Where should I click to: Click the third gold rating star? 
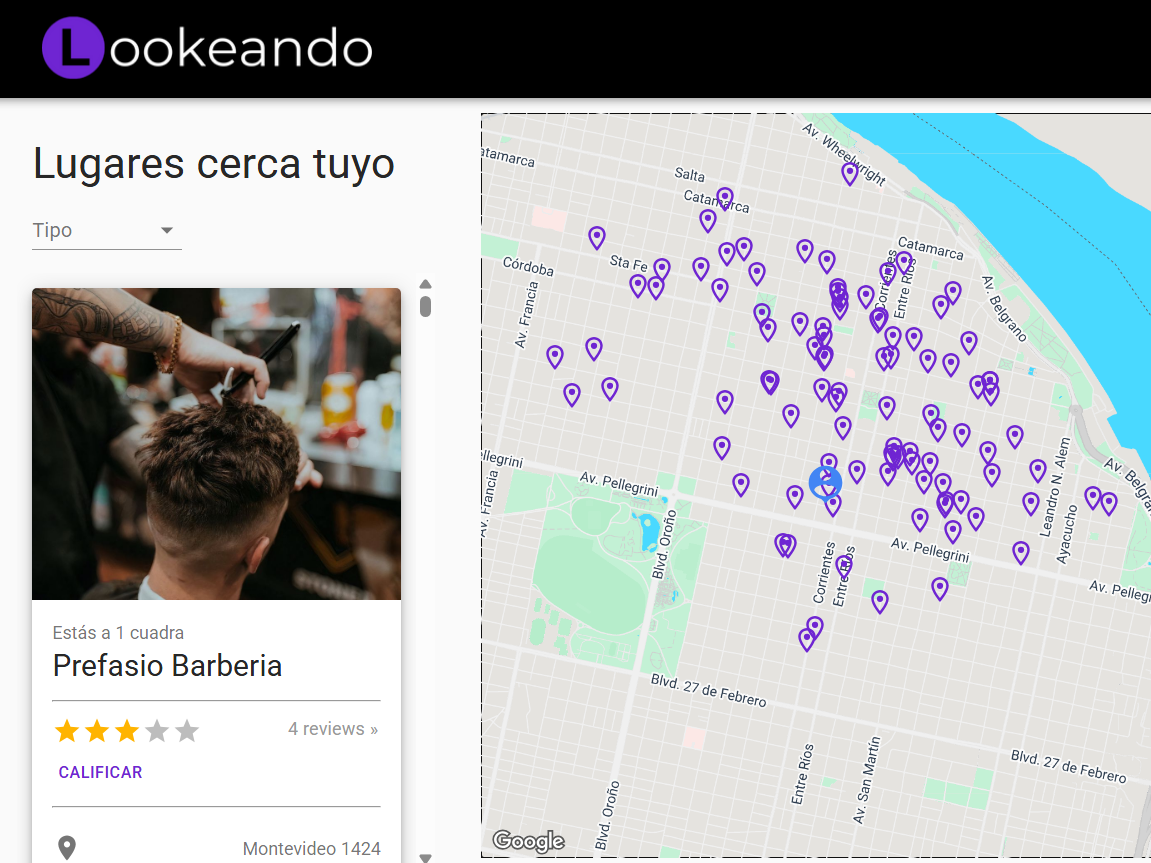pyautogui.click(x=127, y=731)
